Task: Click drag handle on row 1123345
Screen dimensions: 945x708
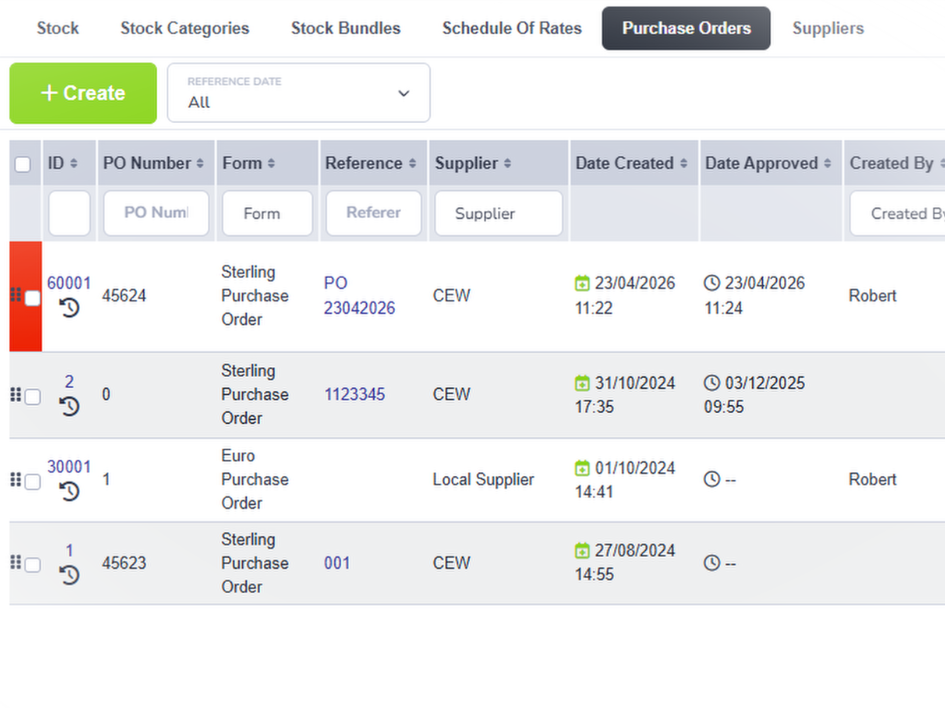Action: click(16, 395)
